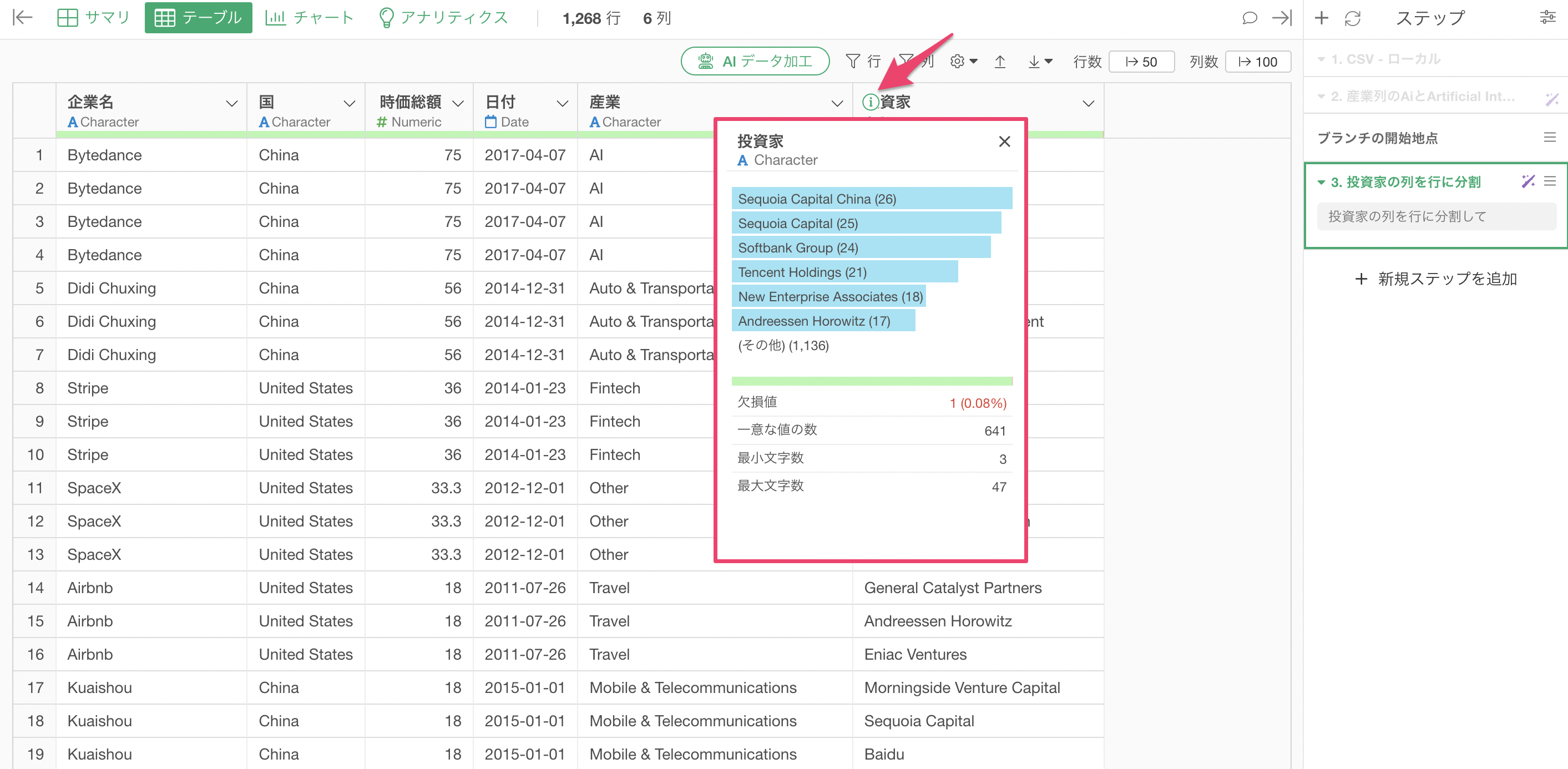Click 一意な値の数 641 row
Image resolution: width=1568 pixels, height=769 pixels.
click(872, 430)
